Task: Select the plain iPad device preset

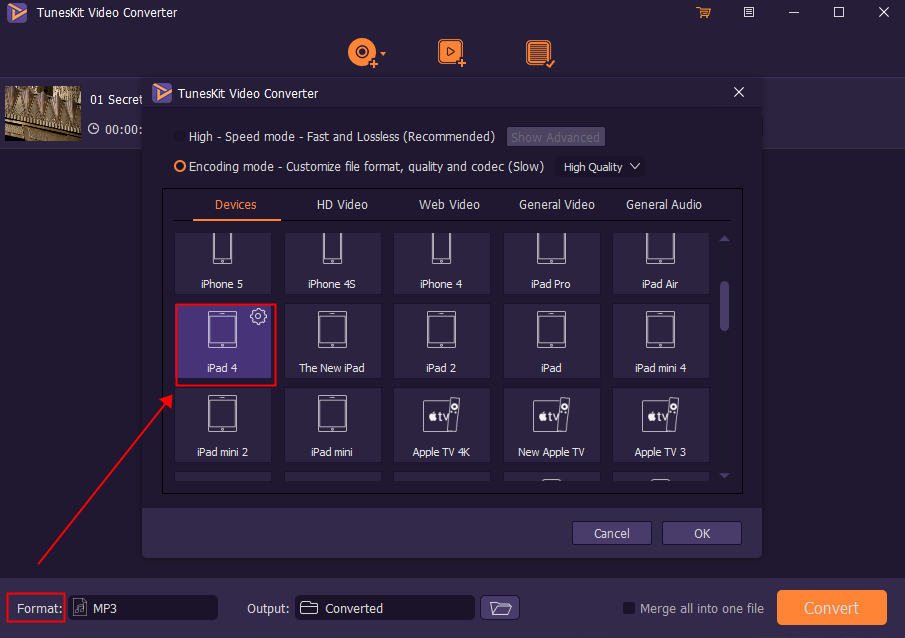Action: pyautogui.click(x=551, y=342)
